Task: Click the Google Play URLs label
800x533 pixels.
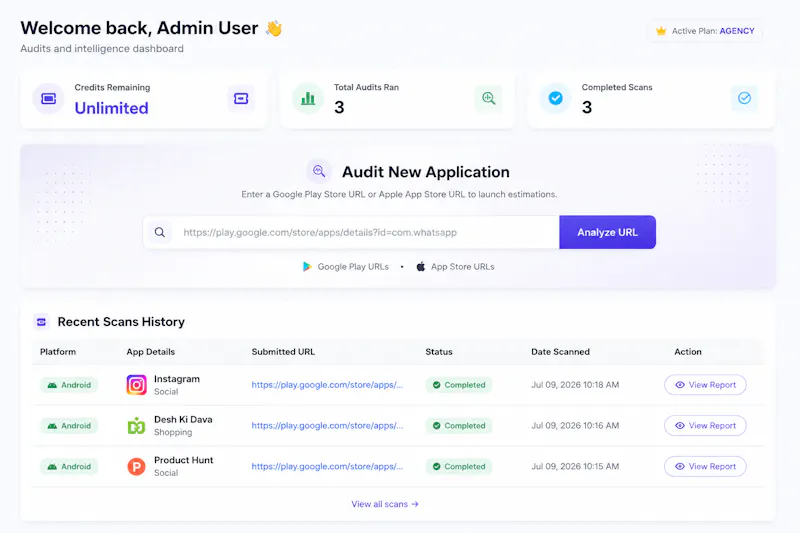Action: click(353, 267)
